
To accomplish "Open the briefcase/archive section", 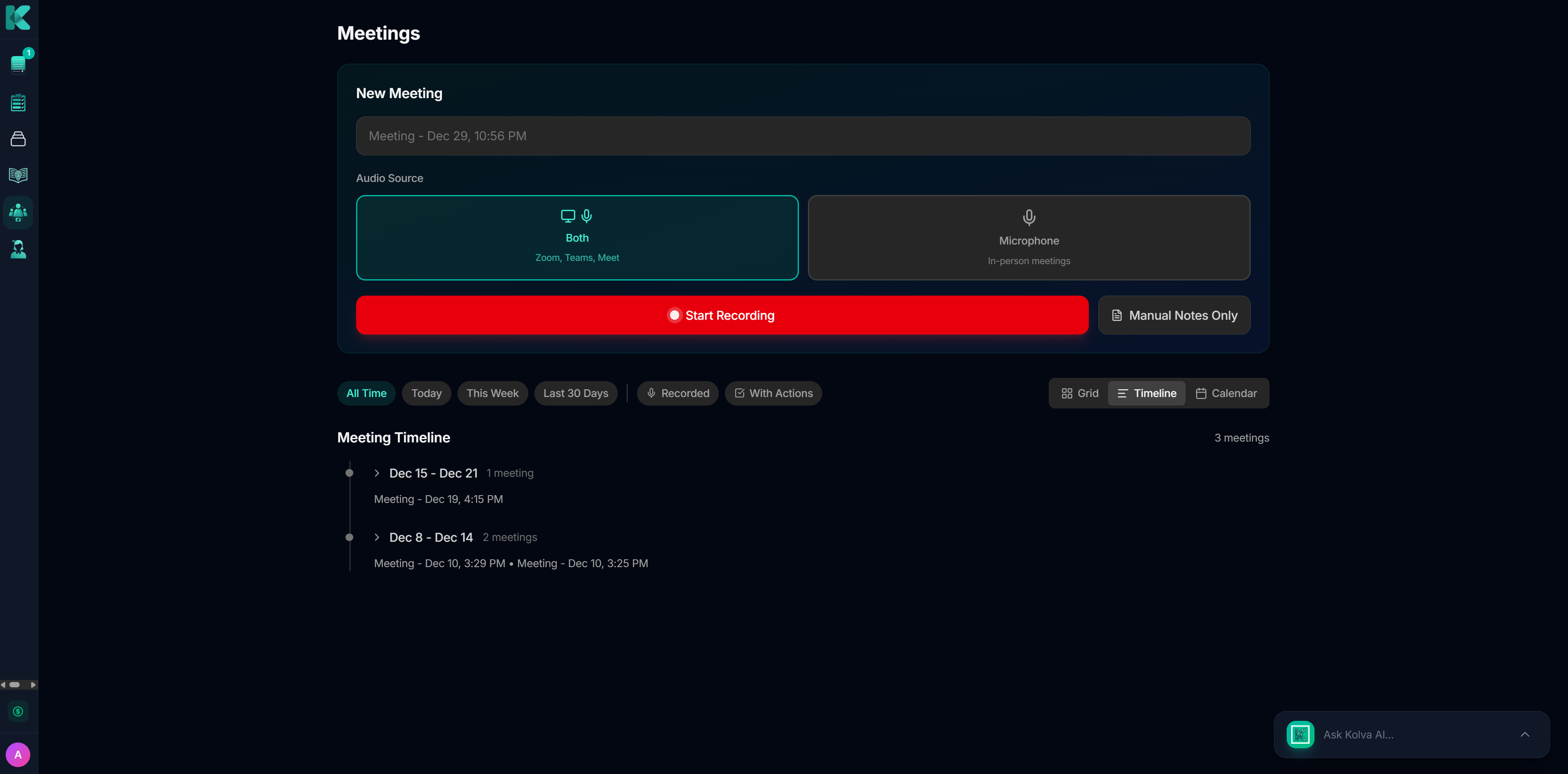I will click(18, 139).
